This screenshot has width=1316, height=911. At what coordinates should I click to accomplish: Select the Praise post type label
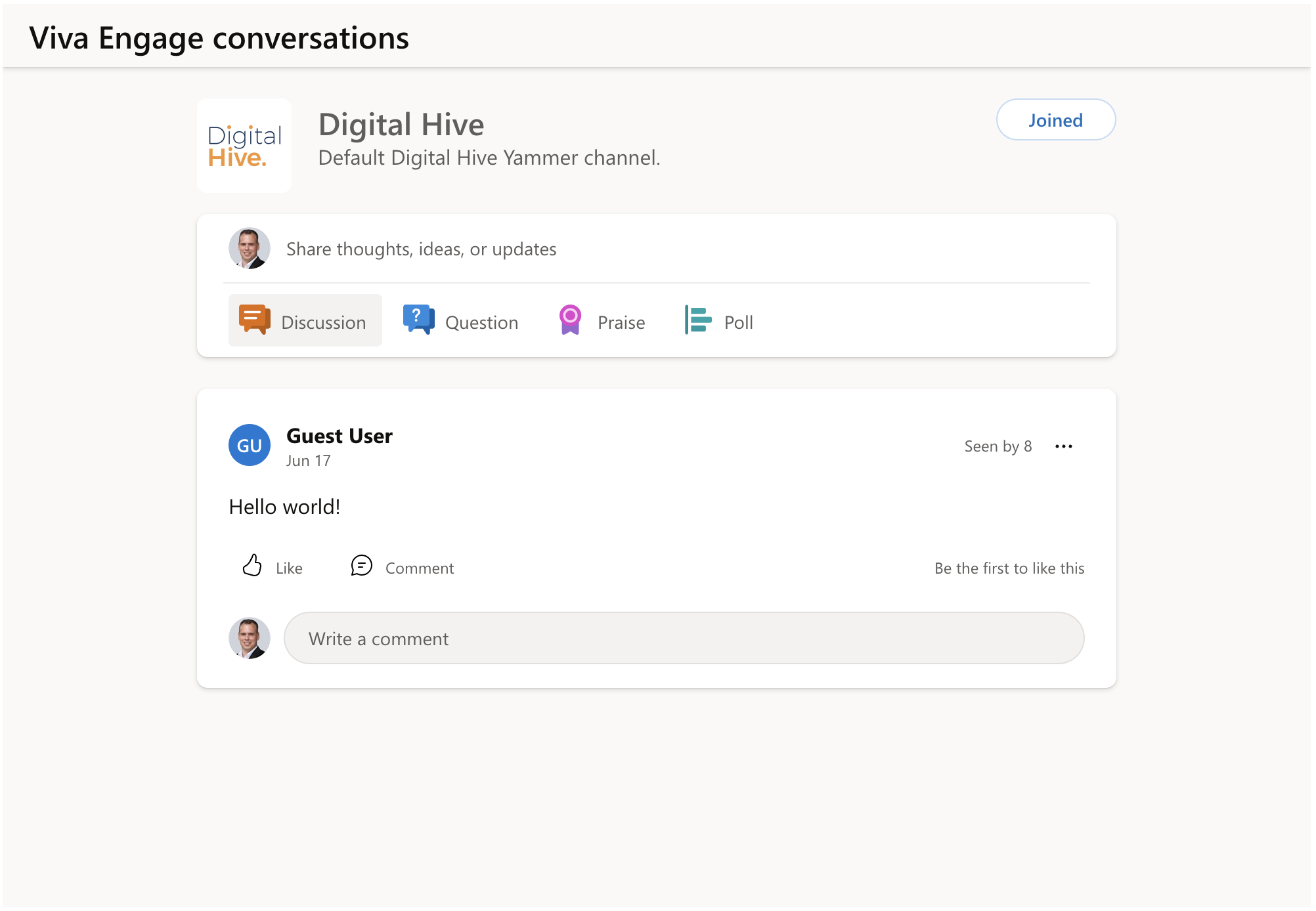[621, 322]
